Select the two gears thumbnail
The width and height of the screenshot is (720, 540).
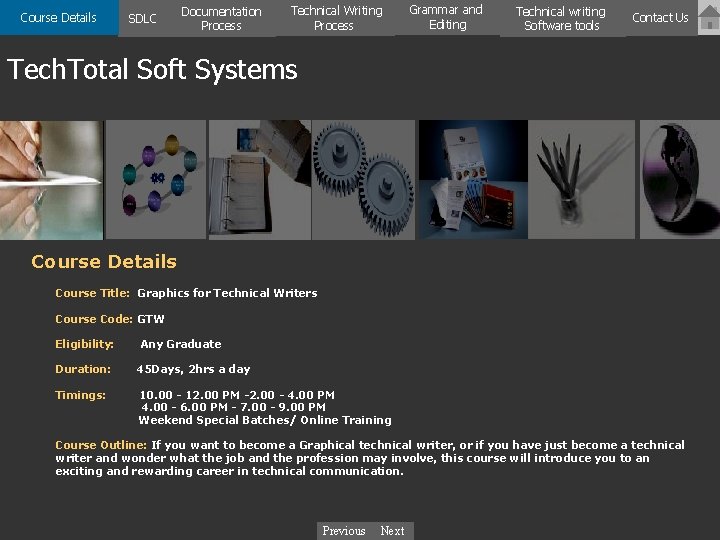coord(363,180)
